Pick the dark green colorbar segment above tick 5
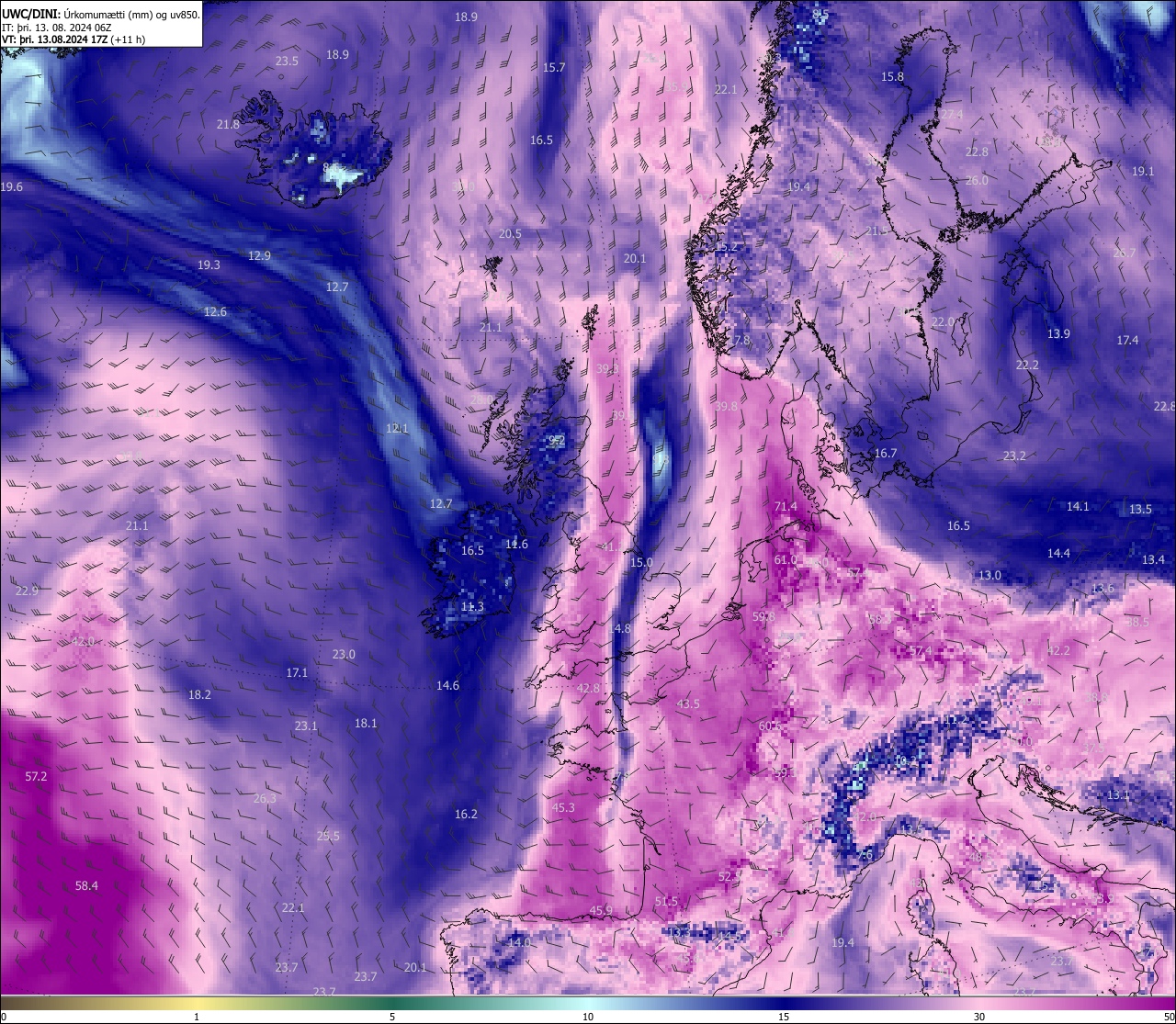This screenshot has height=1024, width=1176. pyautogui.click(x=392, y=1003)
